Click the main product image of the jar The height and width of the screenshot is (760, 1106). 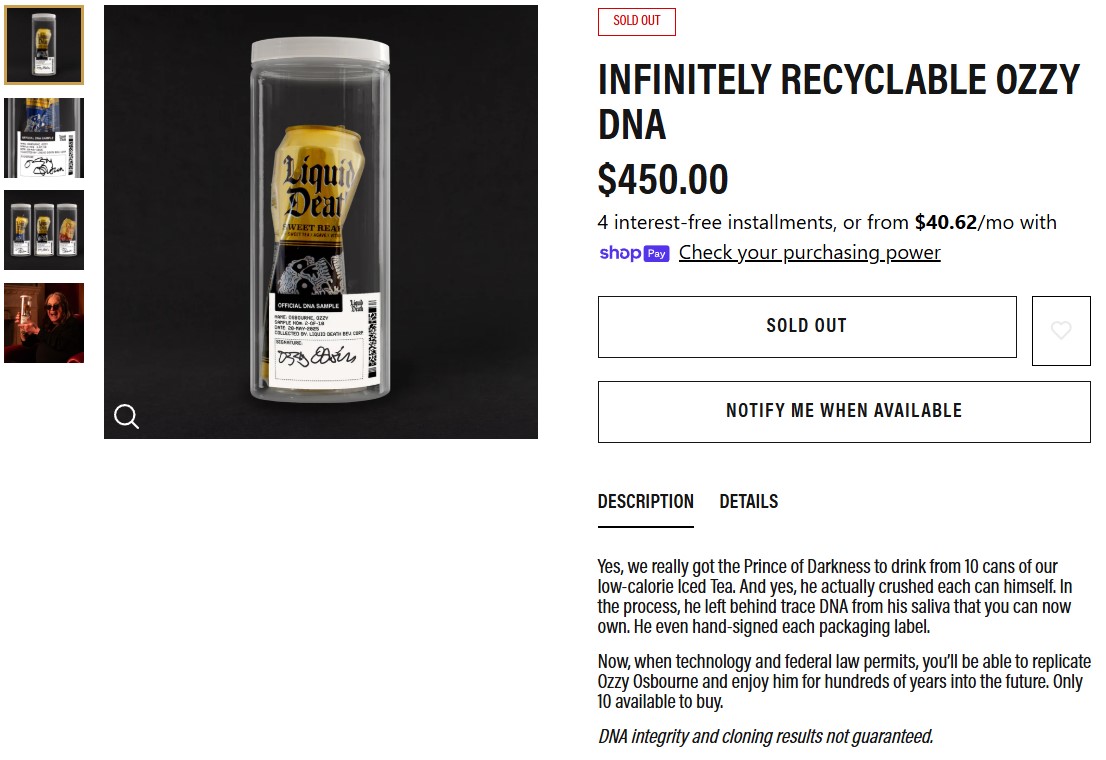coord(320,222)
